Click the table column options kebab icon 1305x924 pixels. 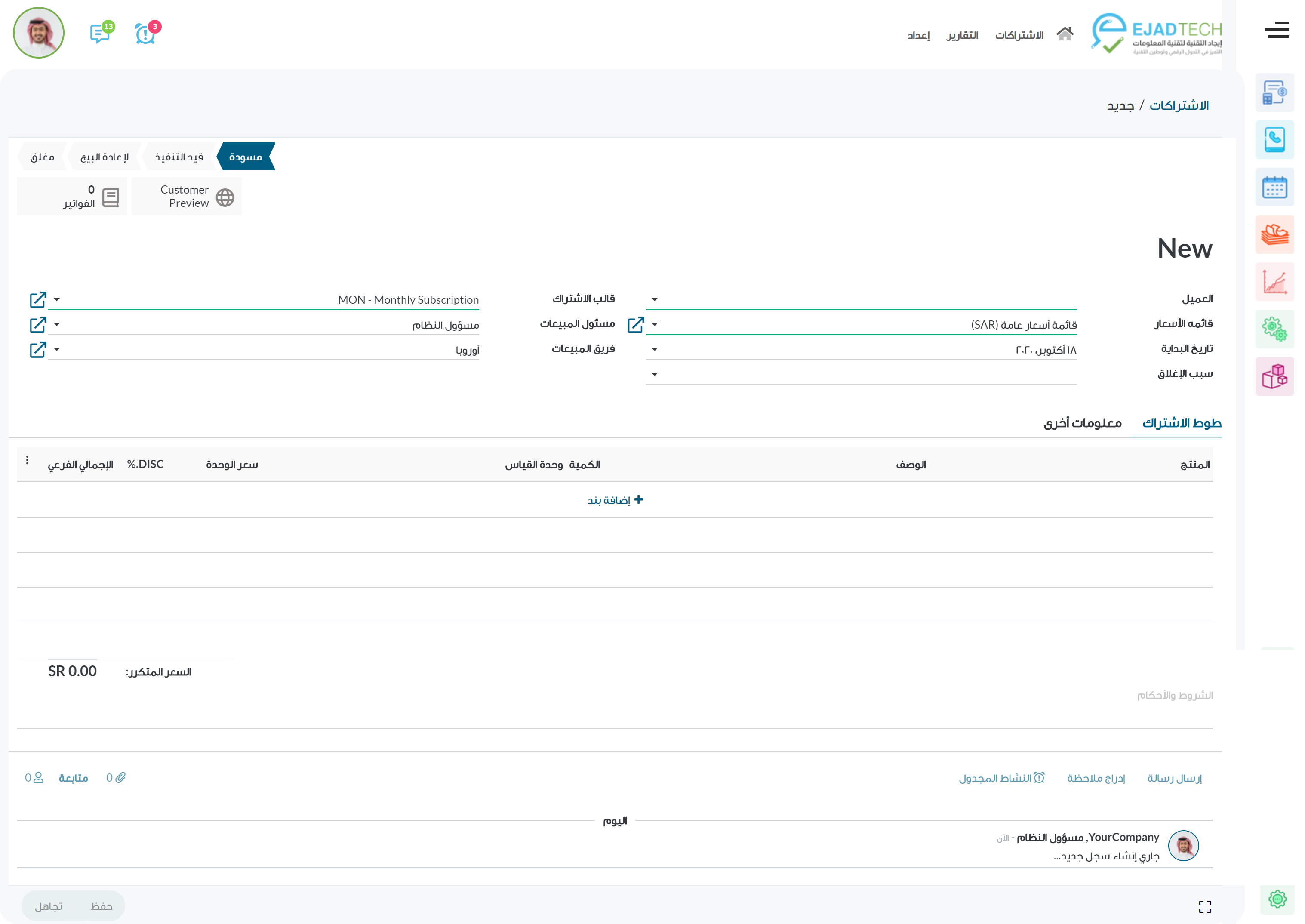[27, 460]
